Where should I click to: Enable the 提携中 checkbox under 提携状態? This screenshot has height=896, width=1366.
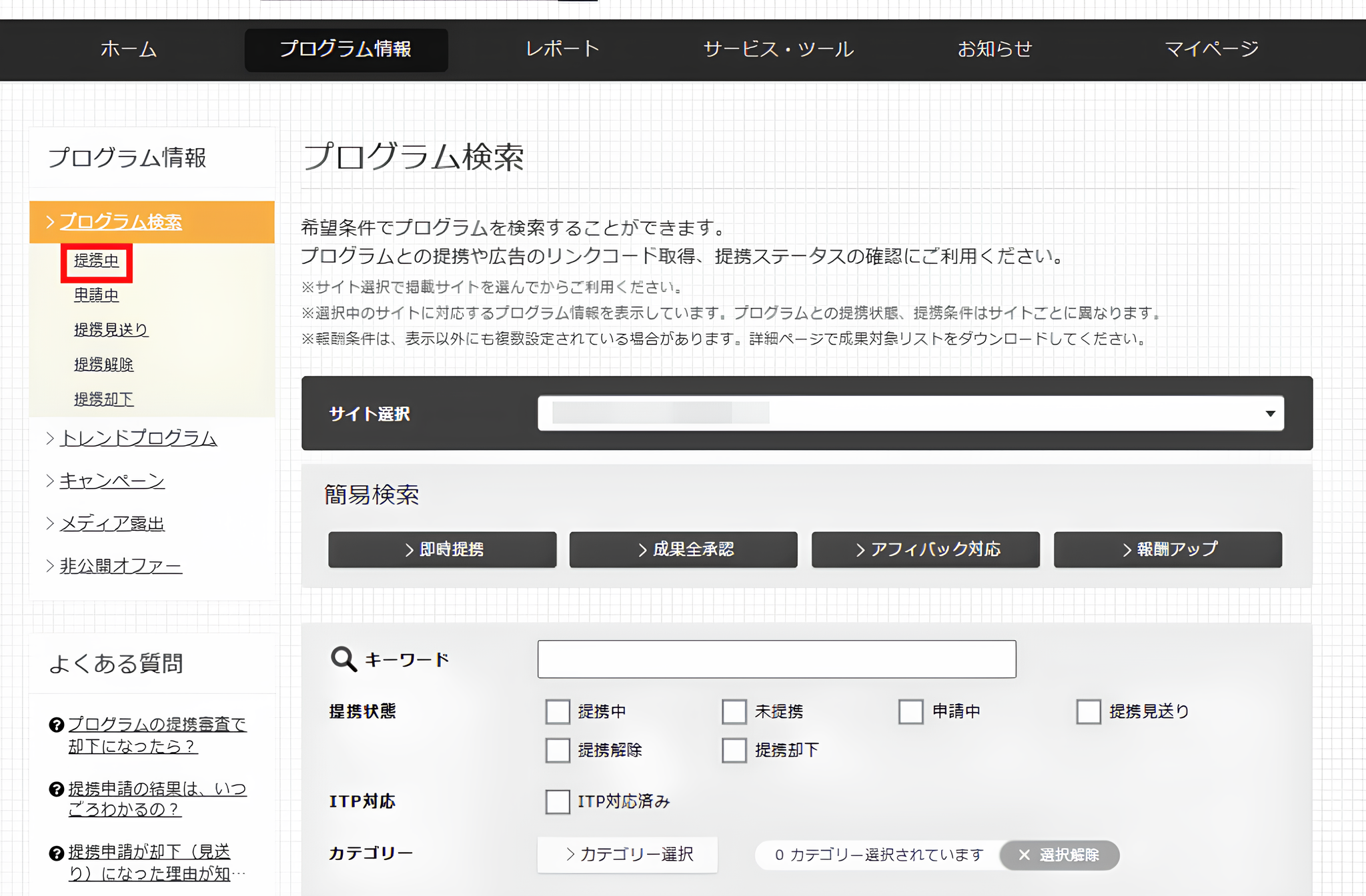(558, 711)
